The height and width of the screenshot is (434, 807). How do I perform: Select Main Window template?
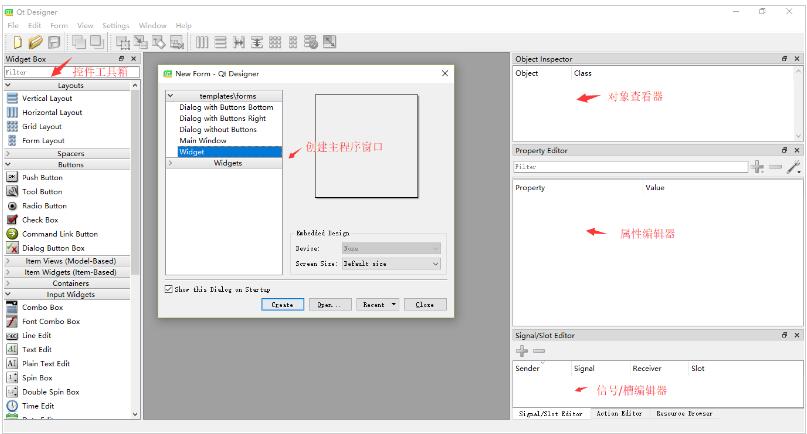click(x=203, y=141)
